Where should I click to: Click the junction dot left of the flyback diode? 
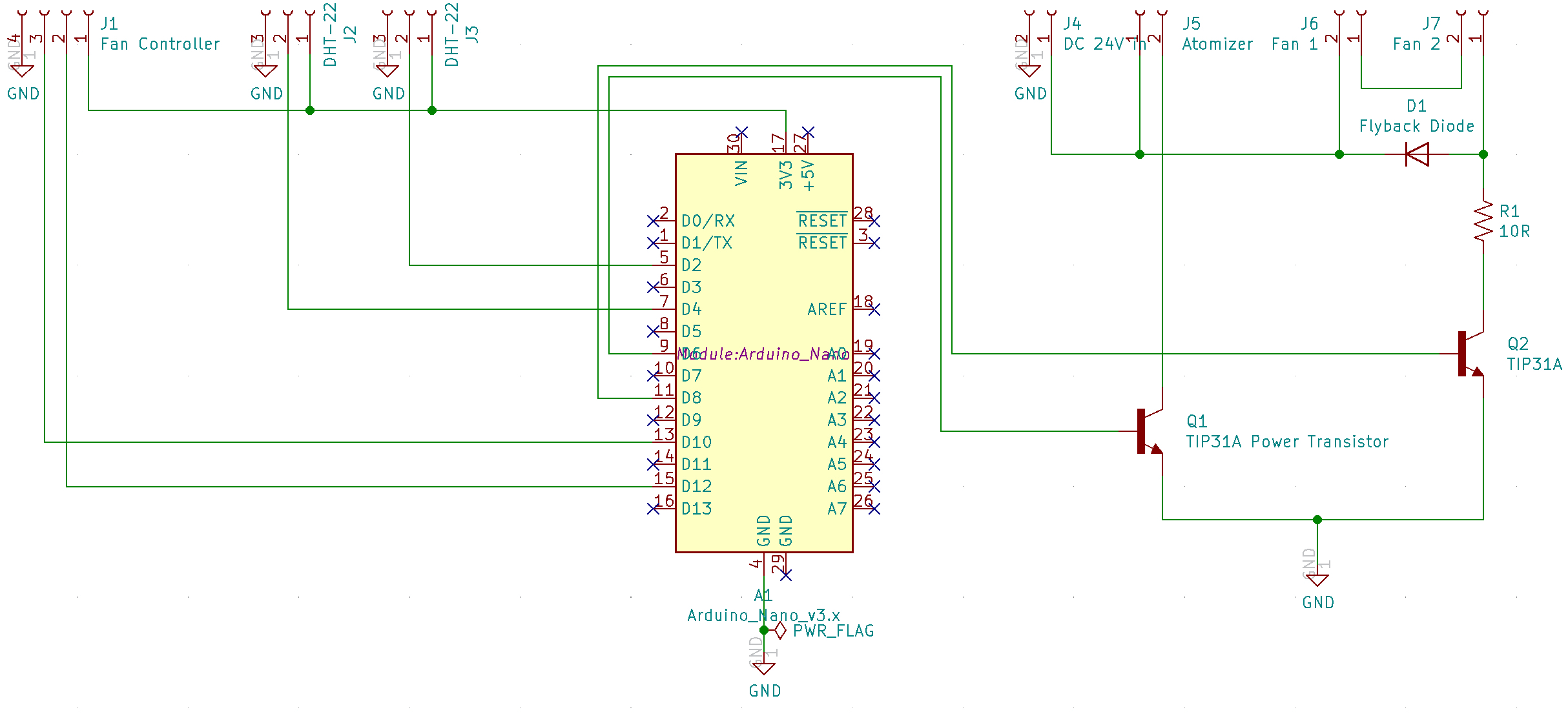tap(1340, 154)
